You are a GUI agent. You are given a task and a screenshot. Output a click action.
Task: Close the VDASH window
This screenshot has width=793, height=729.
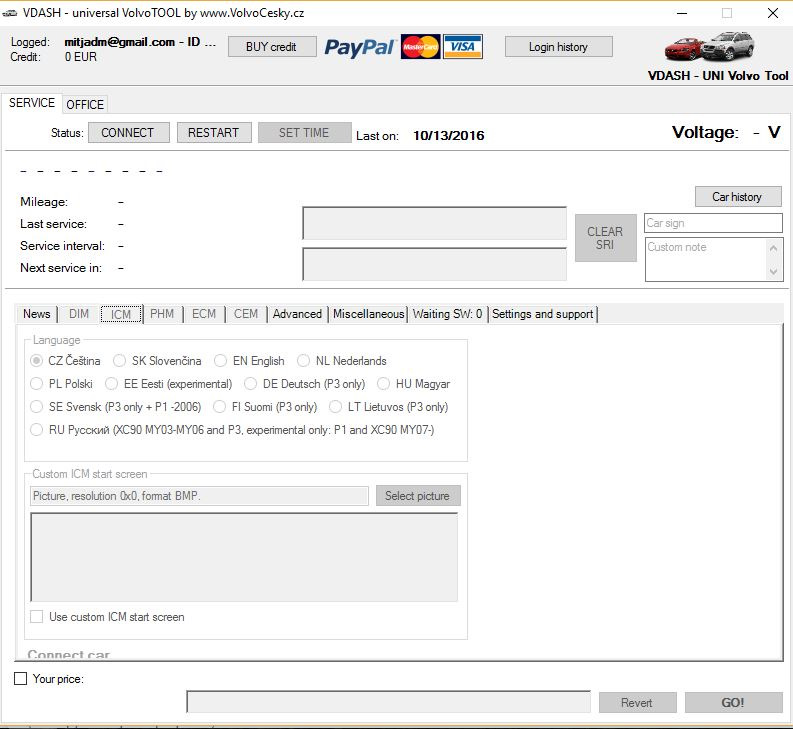pyautogui.click(x=773, y=13)
